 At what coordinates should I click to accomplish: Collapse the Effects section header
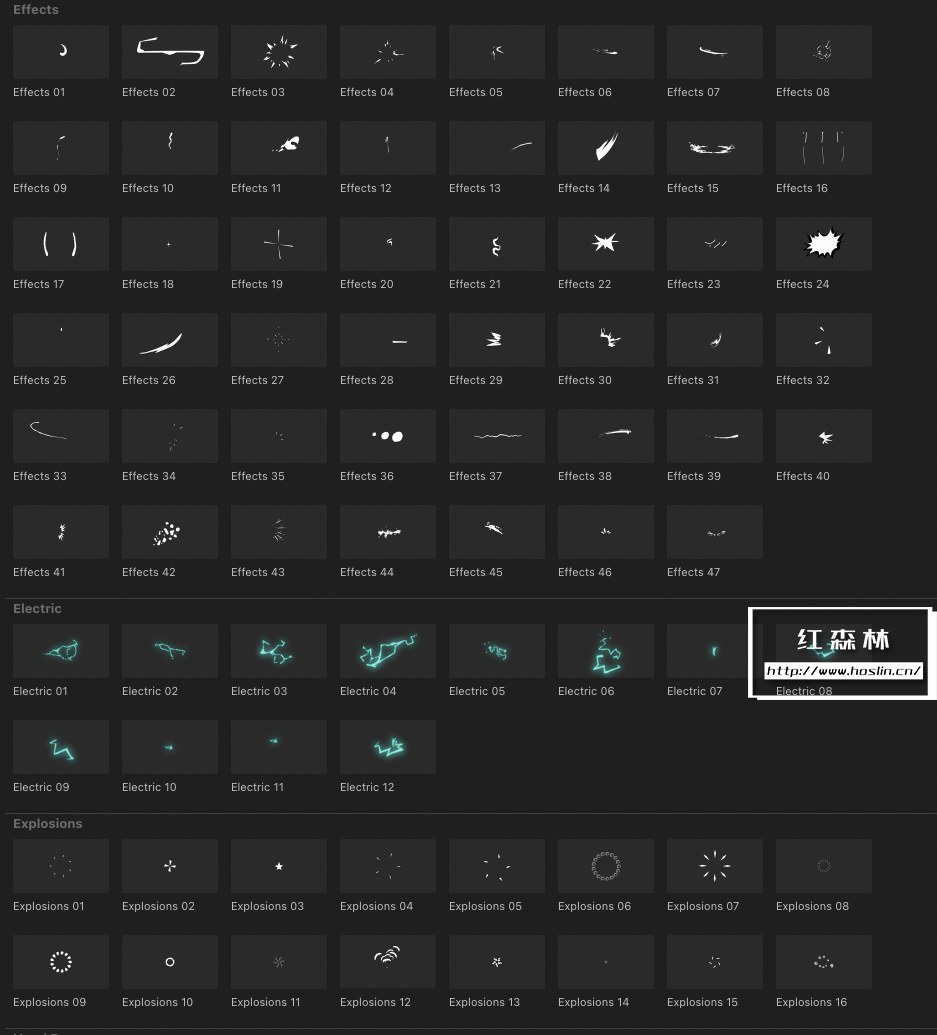coord(36,9)
